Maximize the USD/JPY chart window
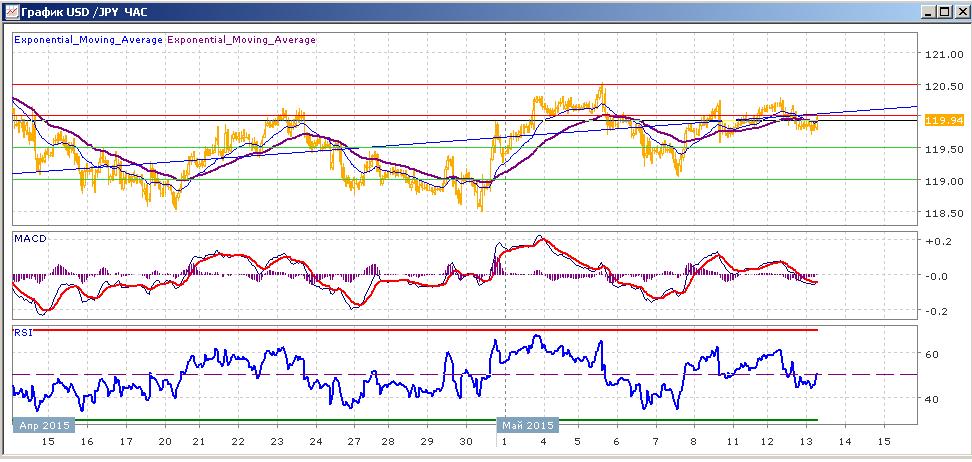 (943, 11)
